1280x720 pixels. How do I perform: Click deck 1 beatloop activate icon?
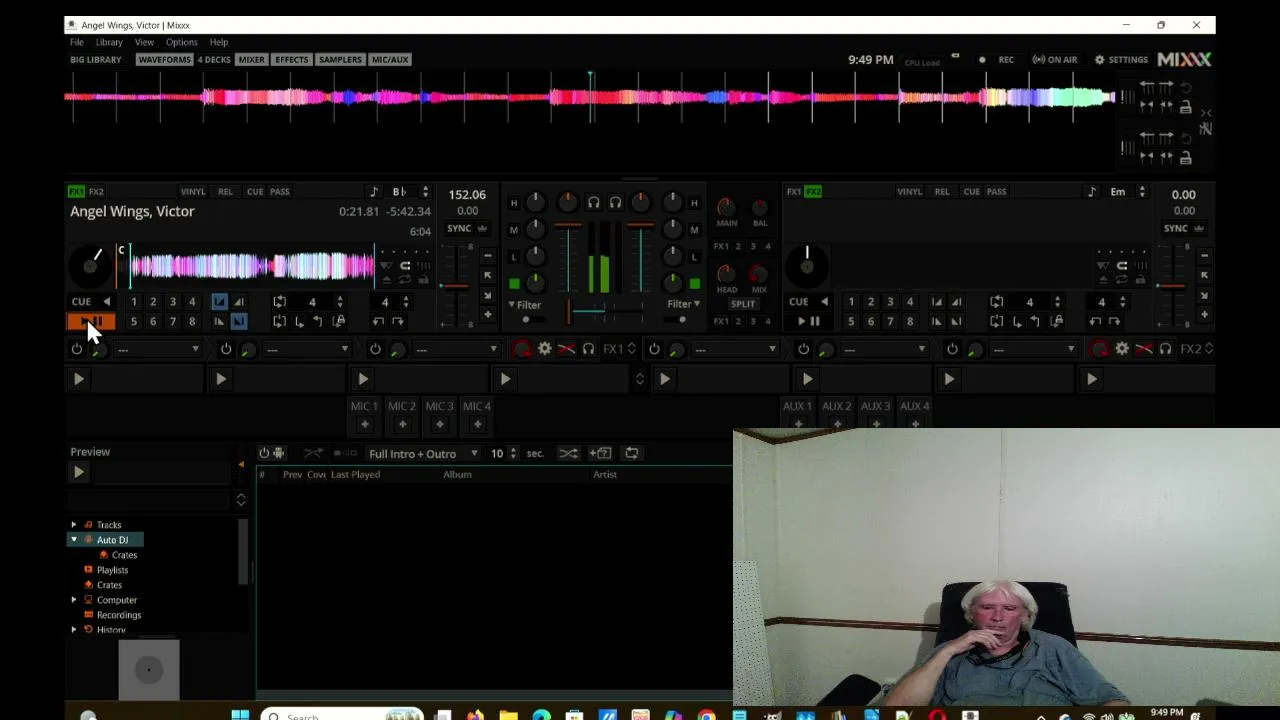(x=280, y=301)
